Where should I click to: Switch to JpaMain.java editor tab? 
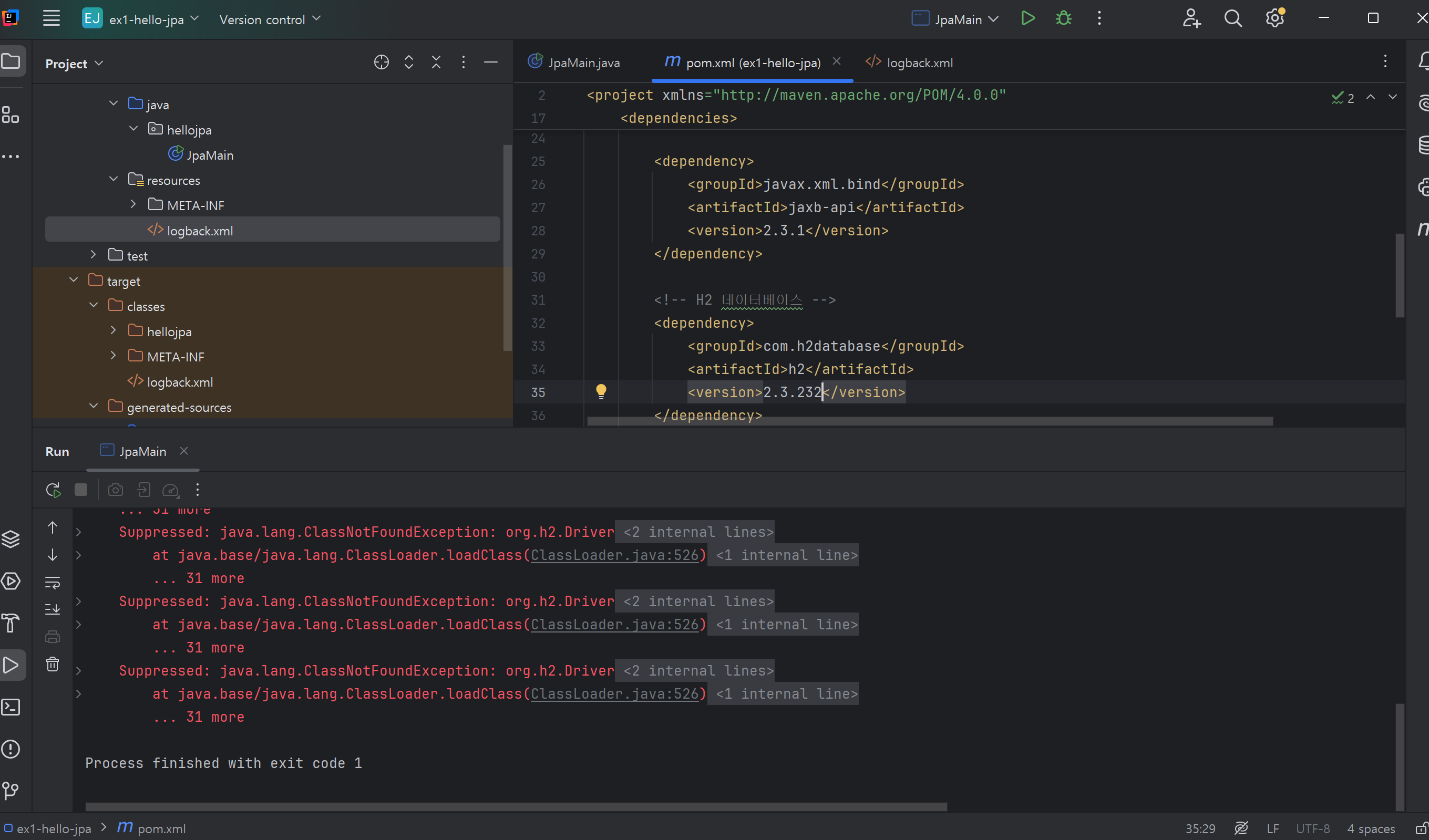coord(574,63)
